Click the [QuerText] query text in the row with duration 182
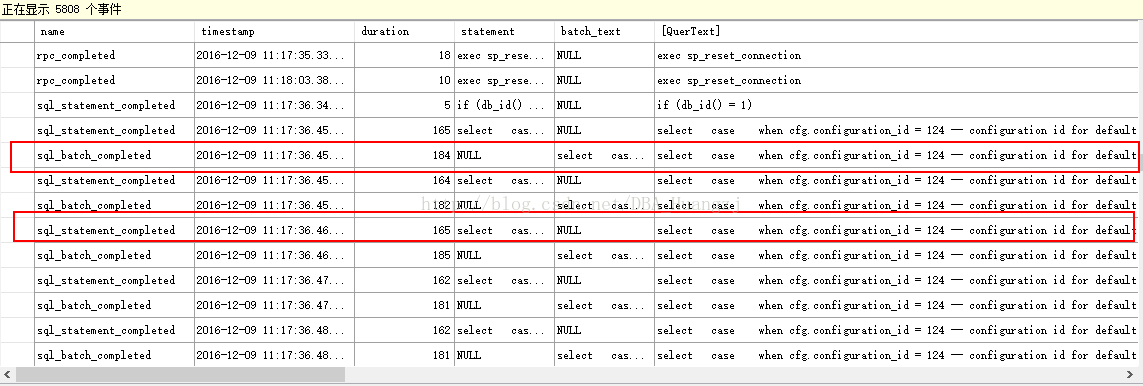The image size is (1143, 386). pos(897,205)
